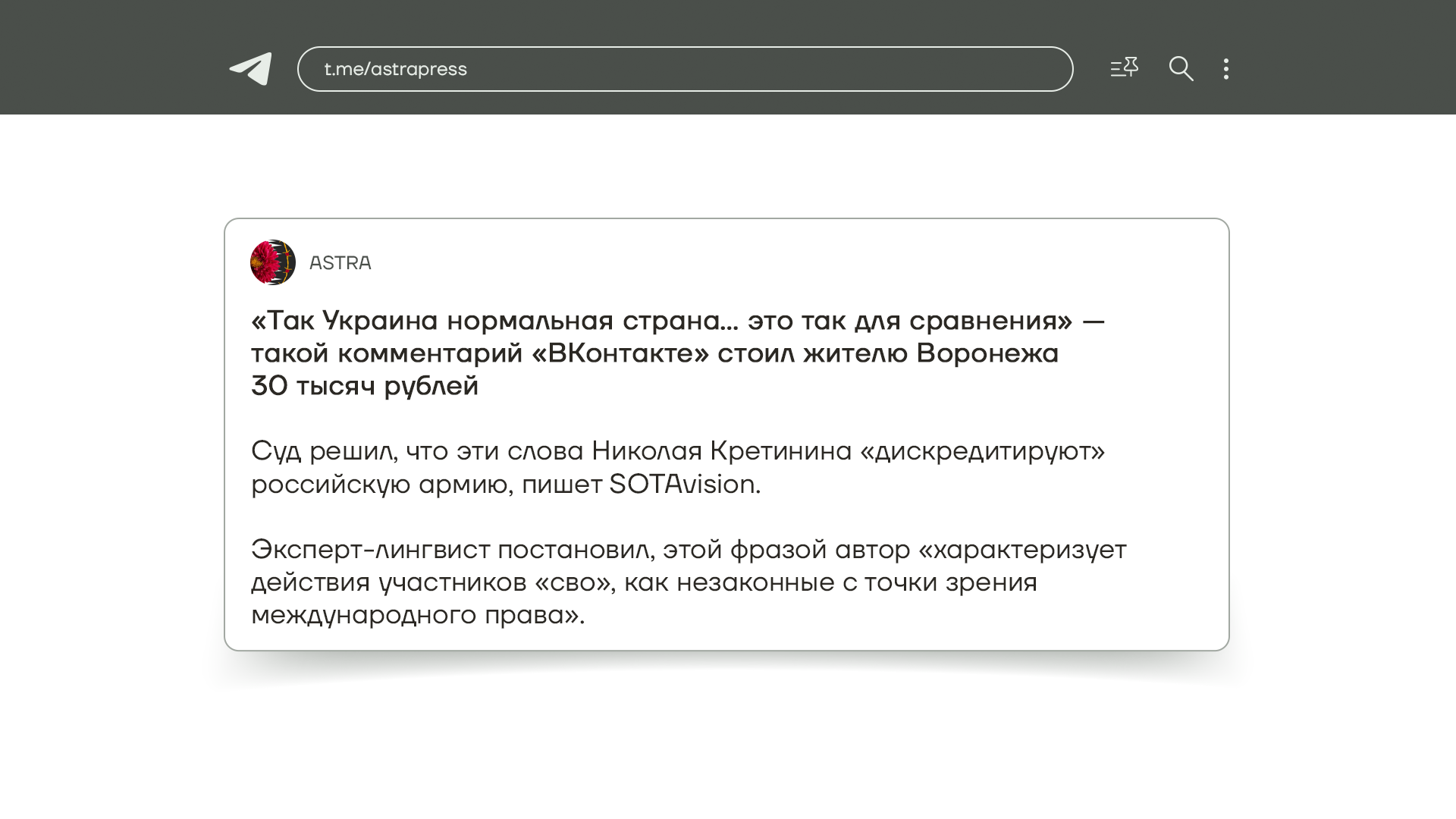Click the name Николая Кретинина
This screenshot has height=819, width=1456.
[x=721, y=451]
